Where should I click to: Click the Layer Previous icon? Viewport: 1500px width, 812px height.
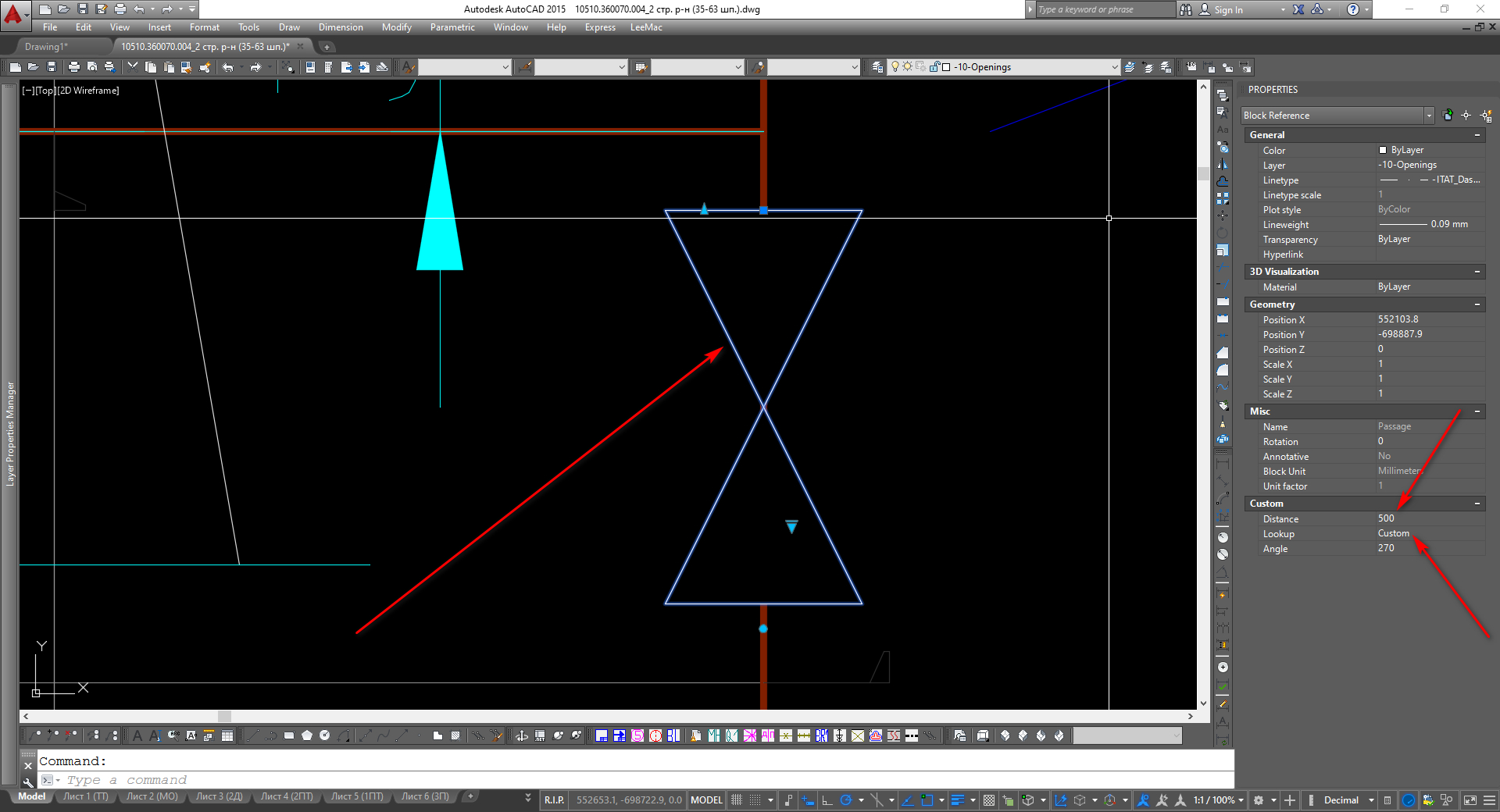pyautogui.click(x=1148, y=67)
